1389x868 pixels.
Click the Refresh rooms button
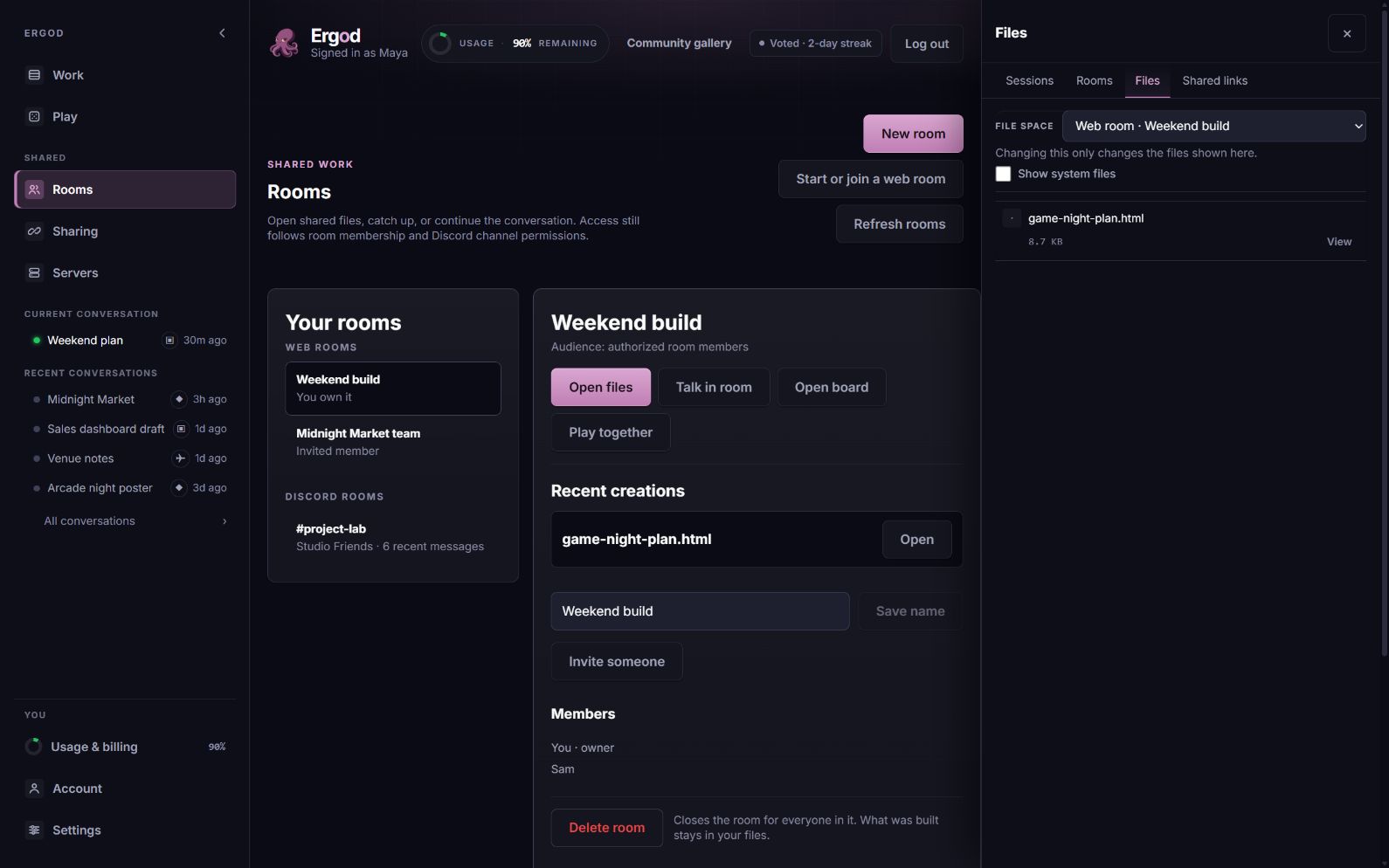click(899, 224)
